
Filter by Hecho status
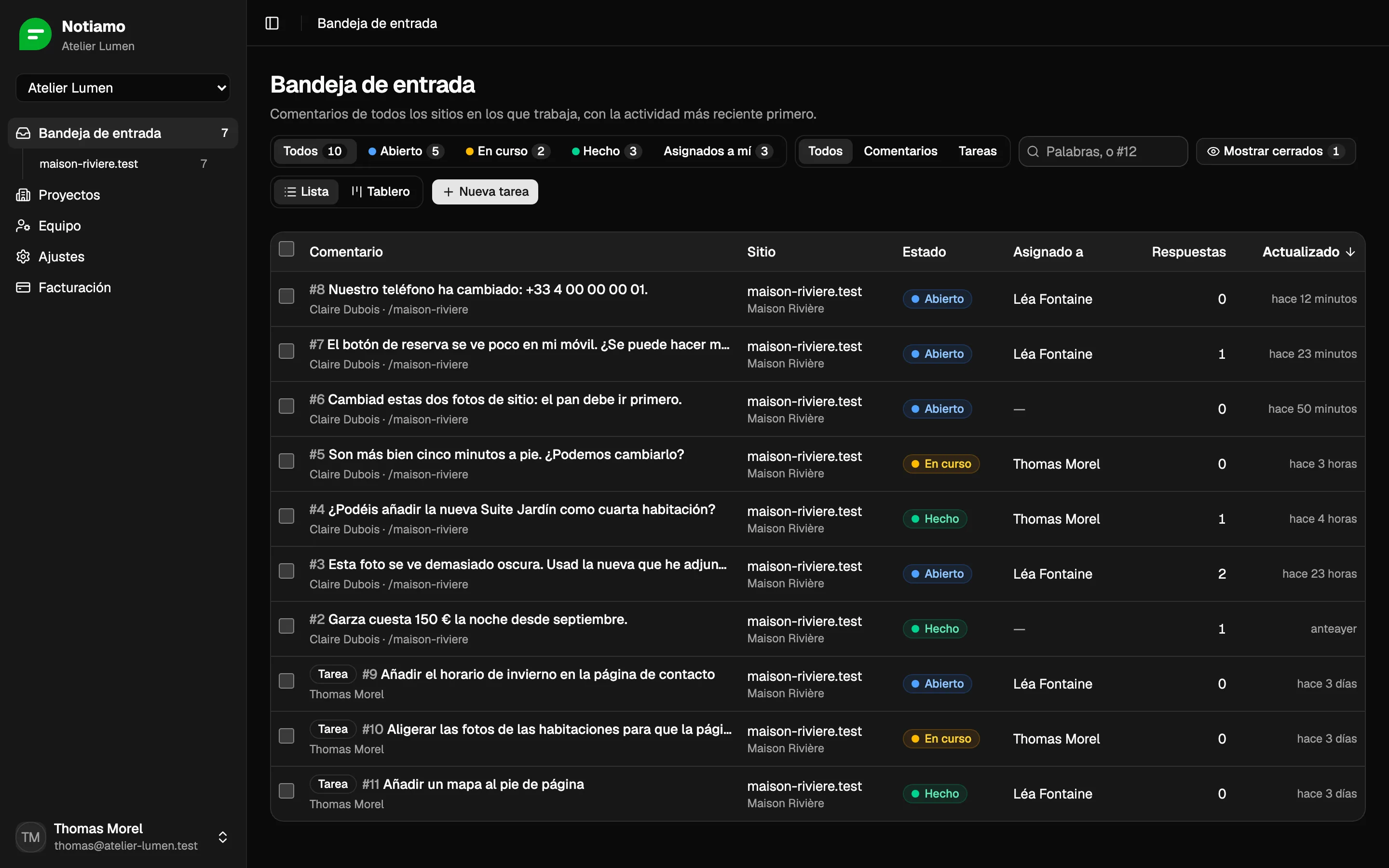click(606, 151)
